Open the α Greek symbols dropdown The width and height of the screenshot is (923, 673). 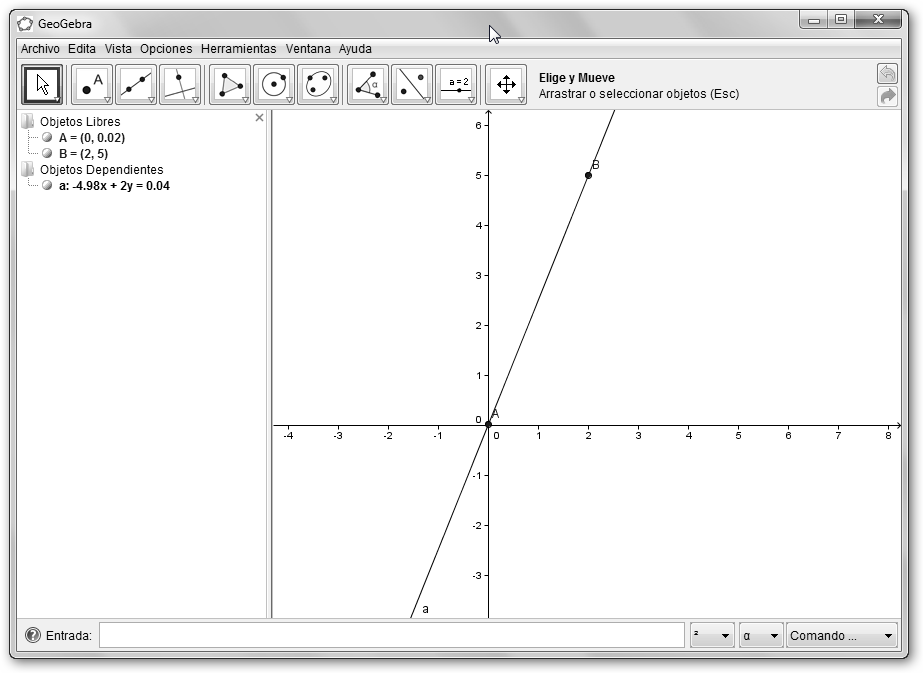coord(760,636)
